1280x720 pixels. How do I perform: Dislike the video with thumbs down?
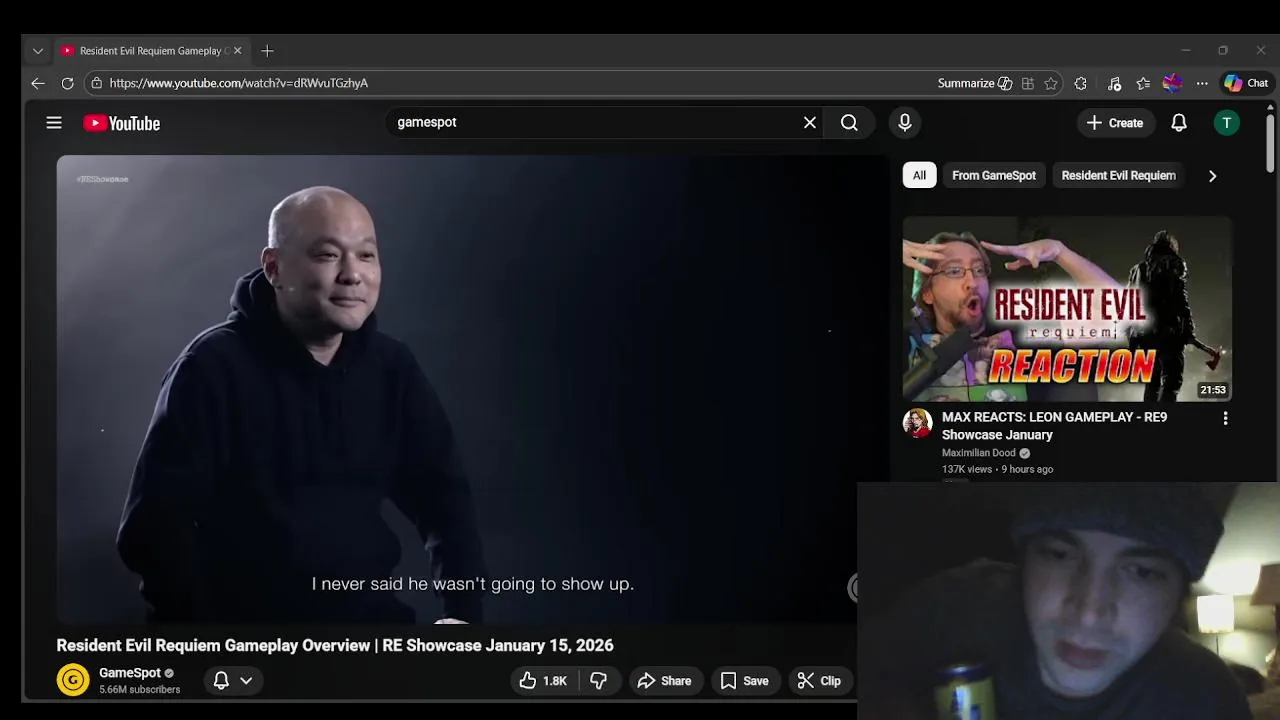click(x=598, y=681)
